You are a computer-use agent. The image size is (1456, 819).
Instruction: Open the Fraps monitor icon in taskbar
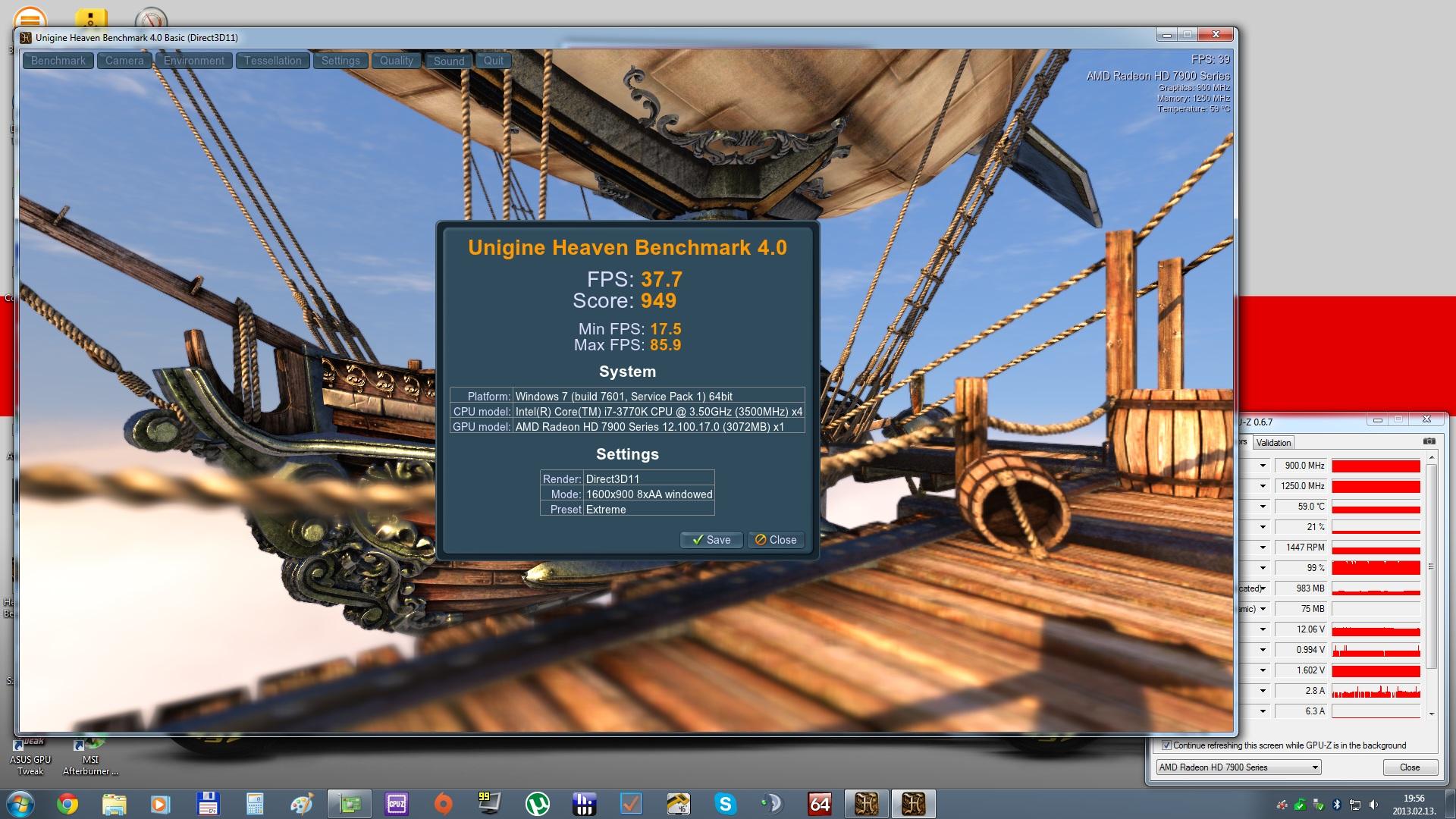(490, 804)
